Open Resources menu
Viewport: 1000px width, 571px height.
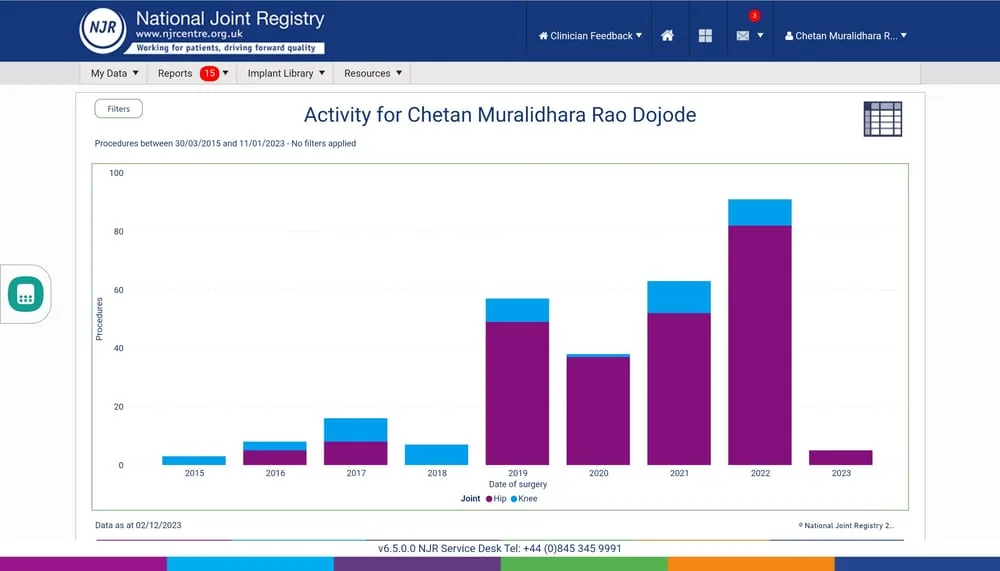372,73
